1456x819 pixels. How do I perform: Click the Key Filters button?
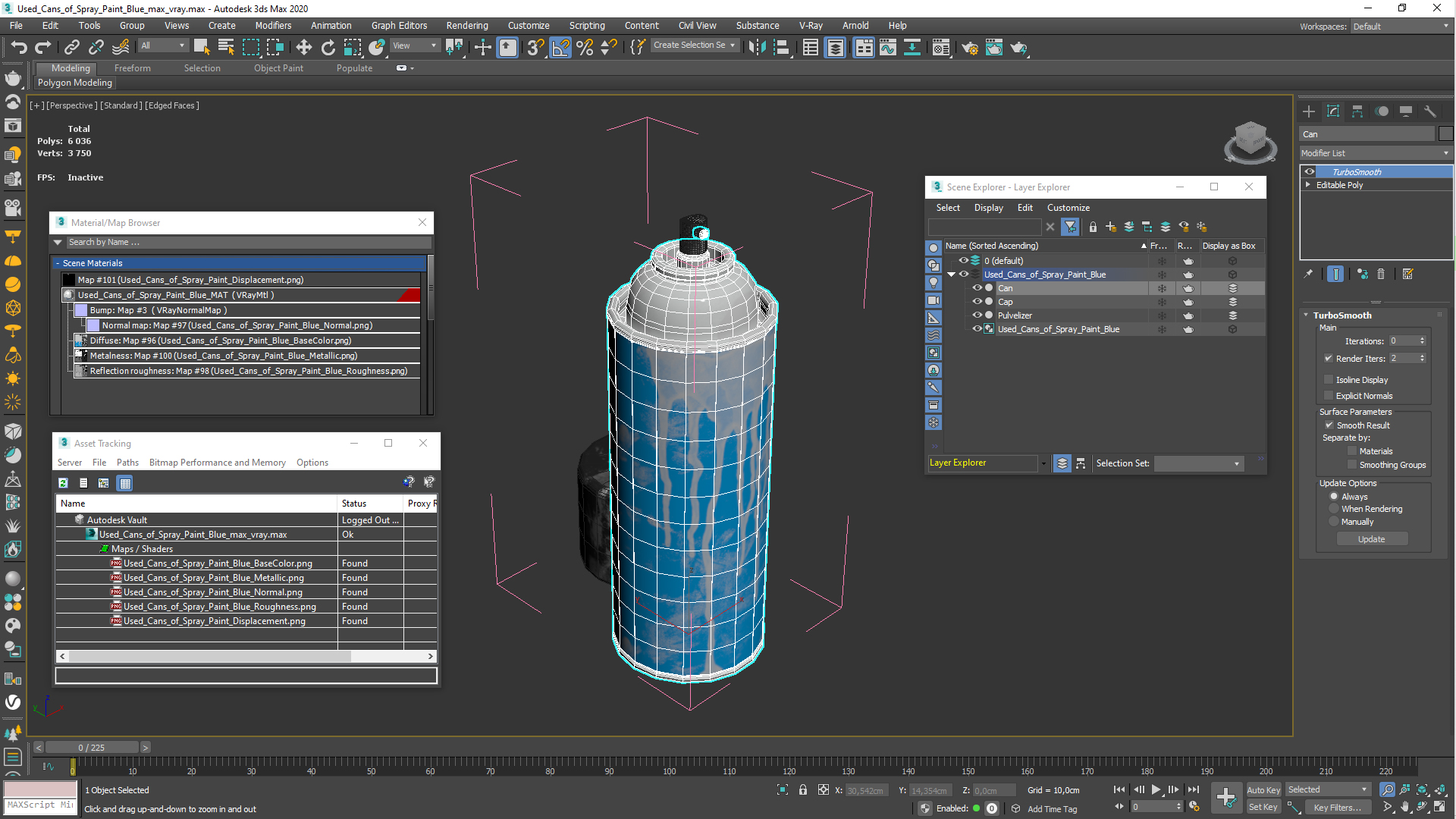click(x=1337, y=808)
